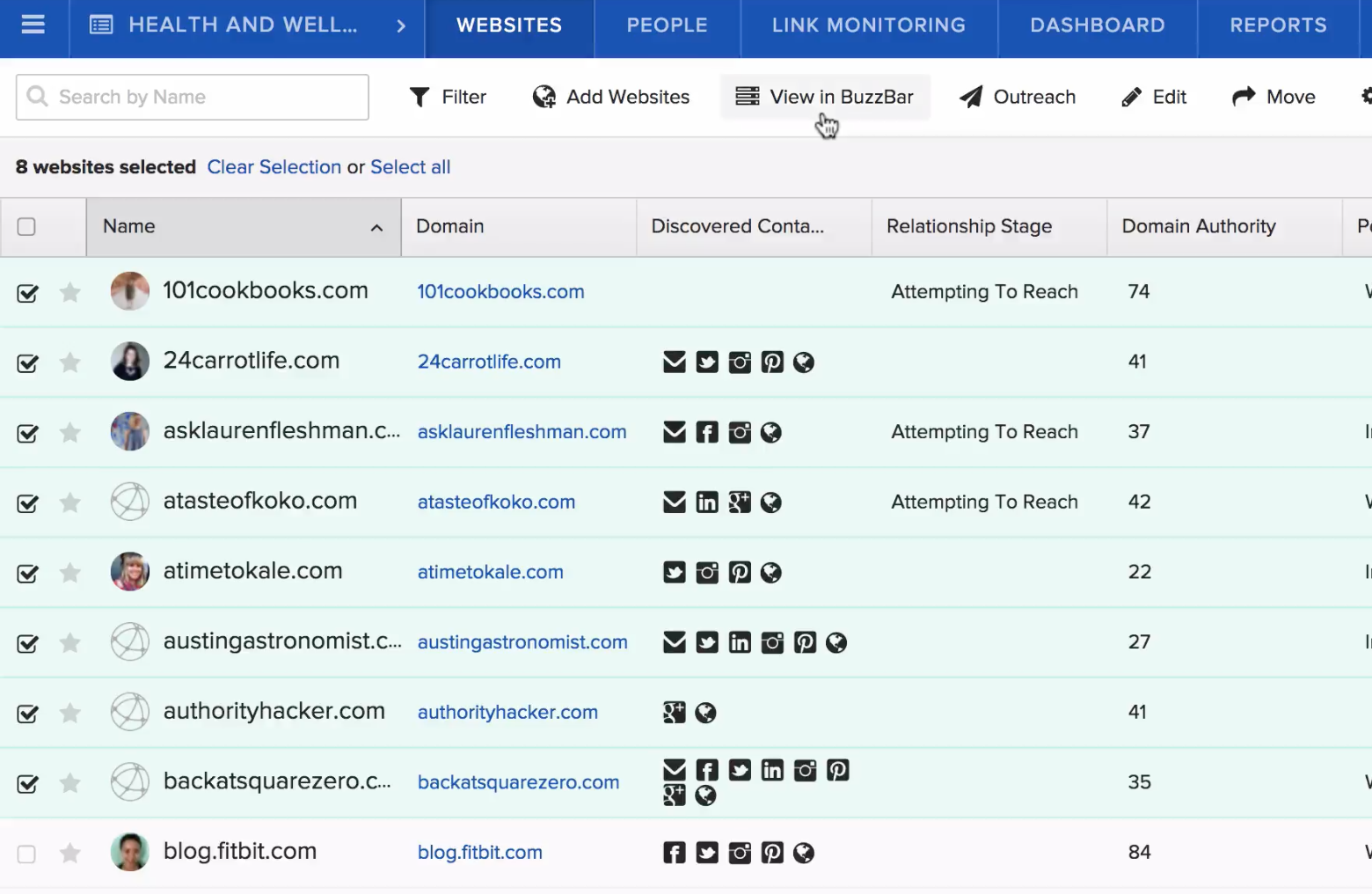Uncheck the atimetokale.com row checkbox
The width and height of the screenshot is (1372, 894).
tap(27, 574)
